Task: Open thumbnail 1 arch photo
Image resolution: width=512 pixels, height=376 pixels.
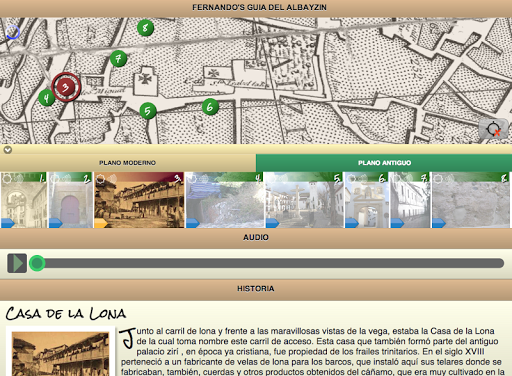Action: (24, 200)
